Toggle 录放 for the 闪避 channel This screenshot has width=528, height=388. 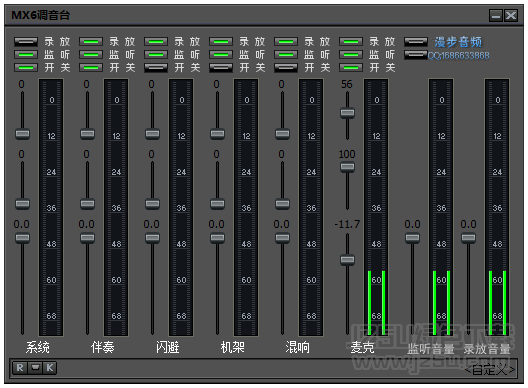(156, 42)
